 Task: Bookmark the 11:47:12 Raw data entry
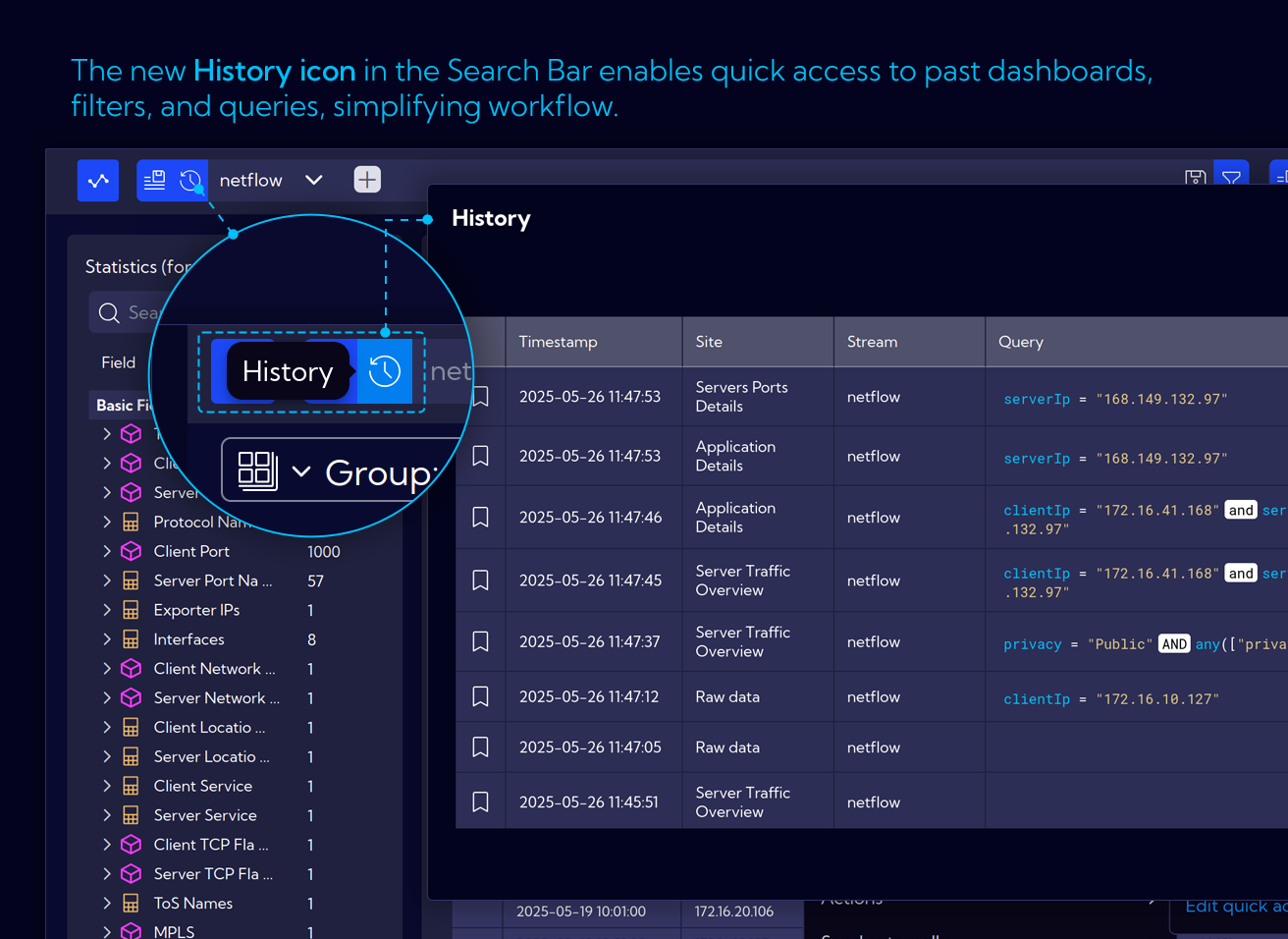[x=480, y=696]
